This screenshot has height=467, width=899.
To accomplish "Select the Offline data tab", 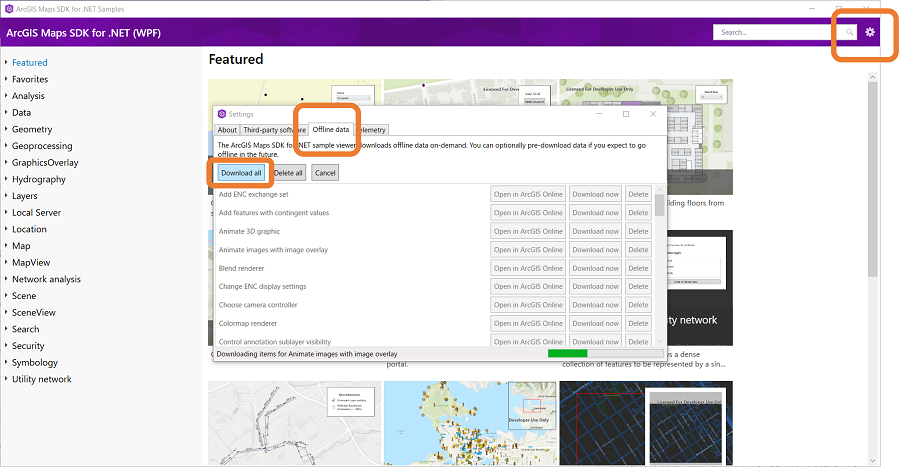I will click(331, 129).
